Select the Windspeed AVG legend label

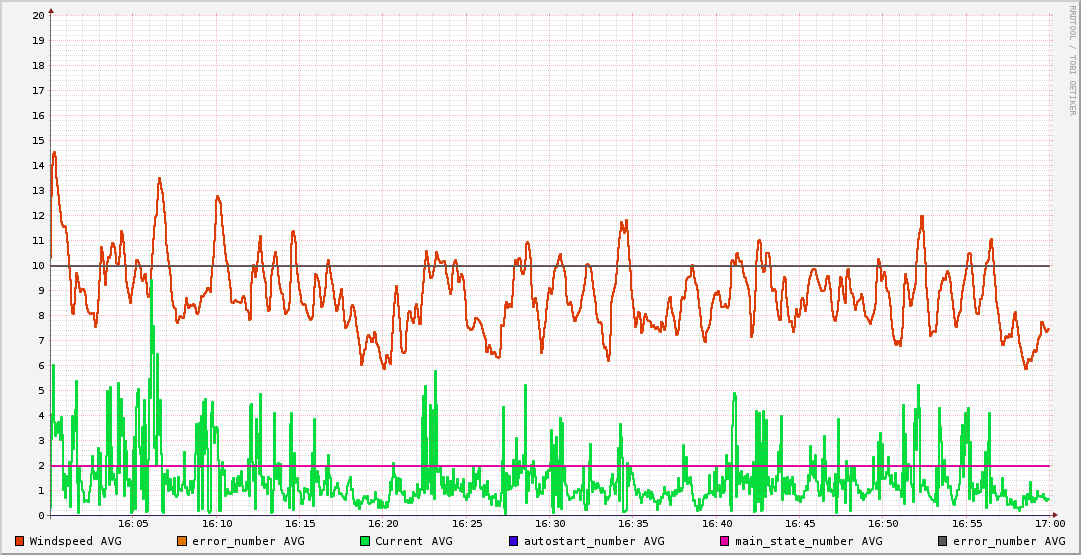coord(75,541)
